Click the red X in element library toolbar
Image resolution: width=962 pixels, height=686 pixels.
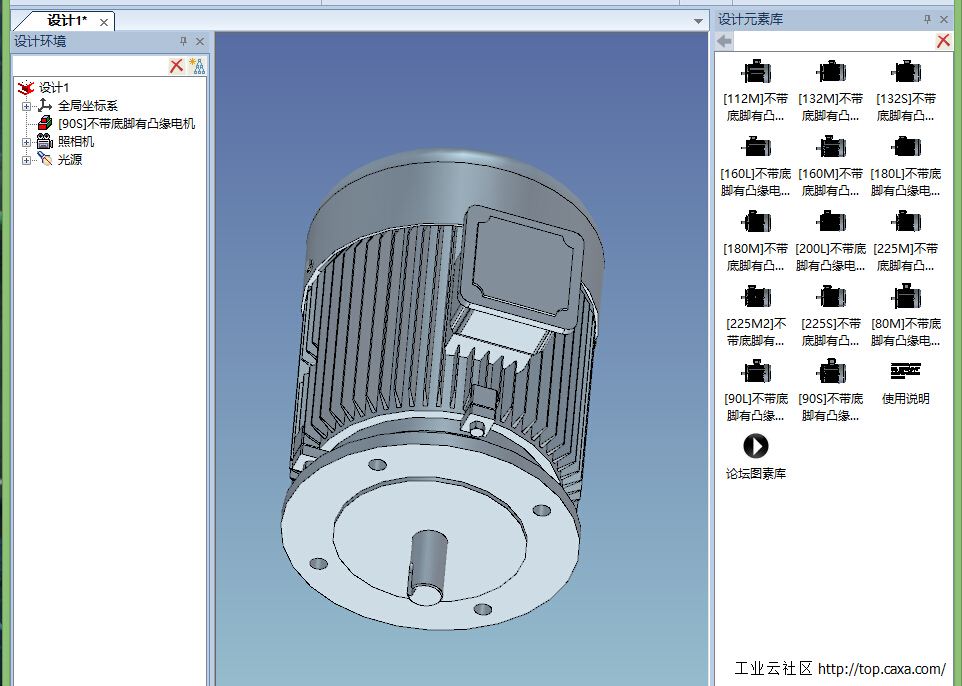[943, 41]
